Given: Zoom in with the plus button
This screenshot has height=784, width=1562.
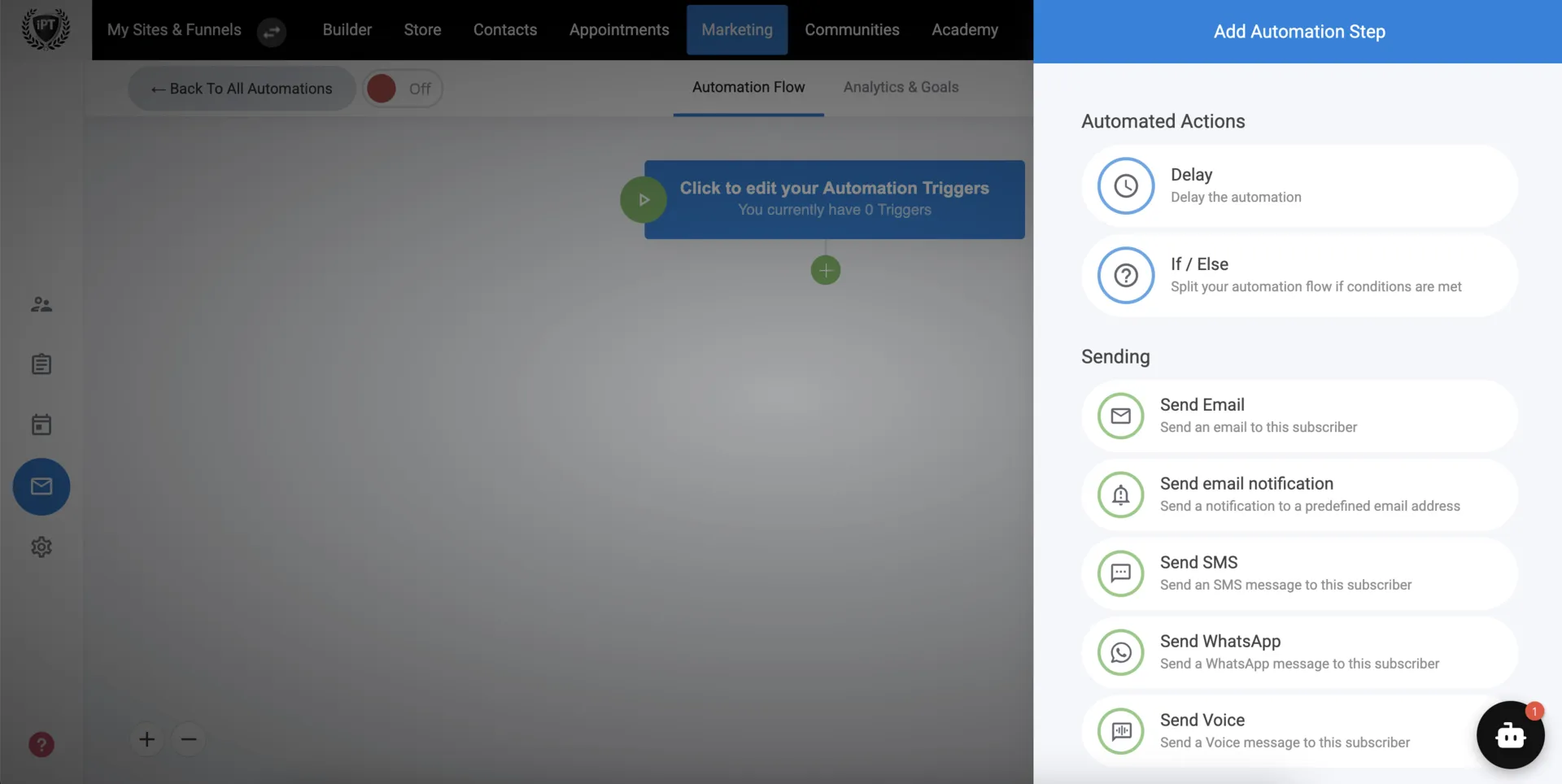Looking at the screenshot, I should tap(146, 739).
